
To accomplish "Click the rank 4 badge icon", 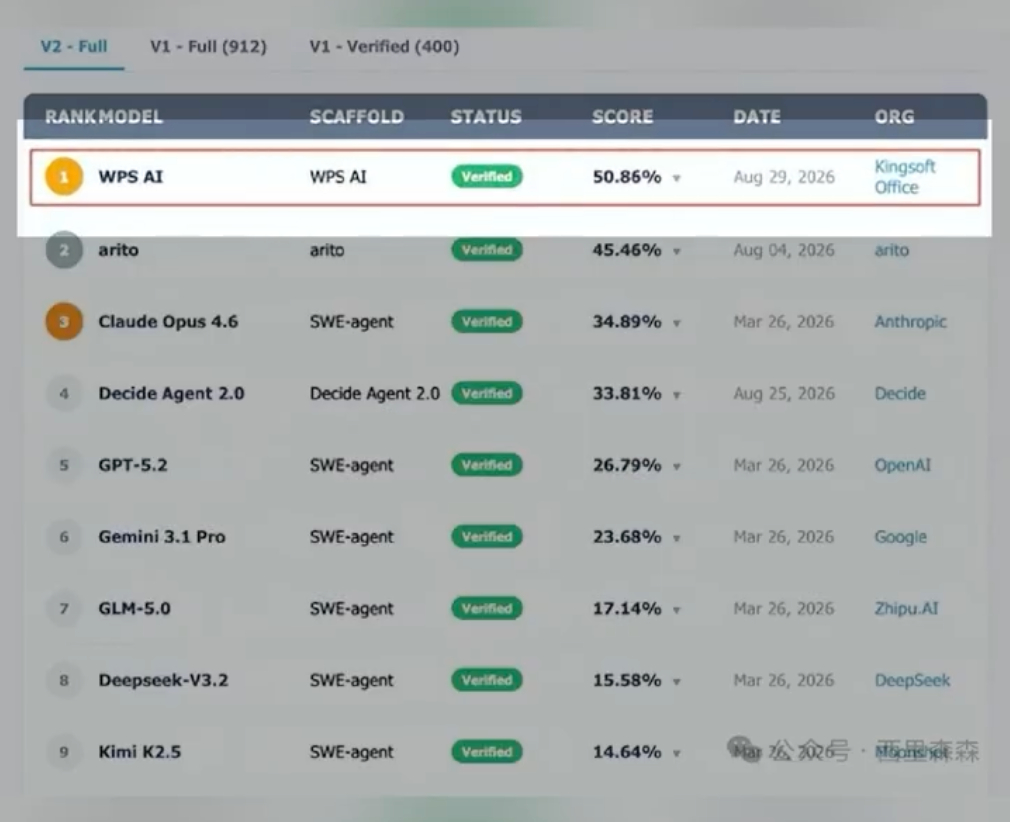I will [x=64, y=393].
